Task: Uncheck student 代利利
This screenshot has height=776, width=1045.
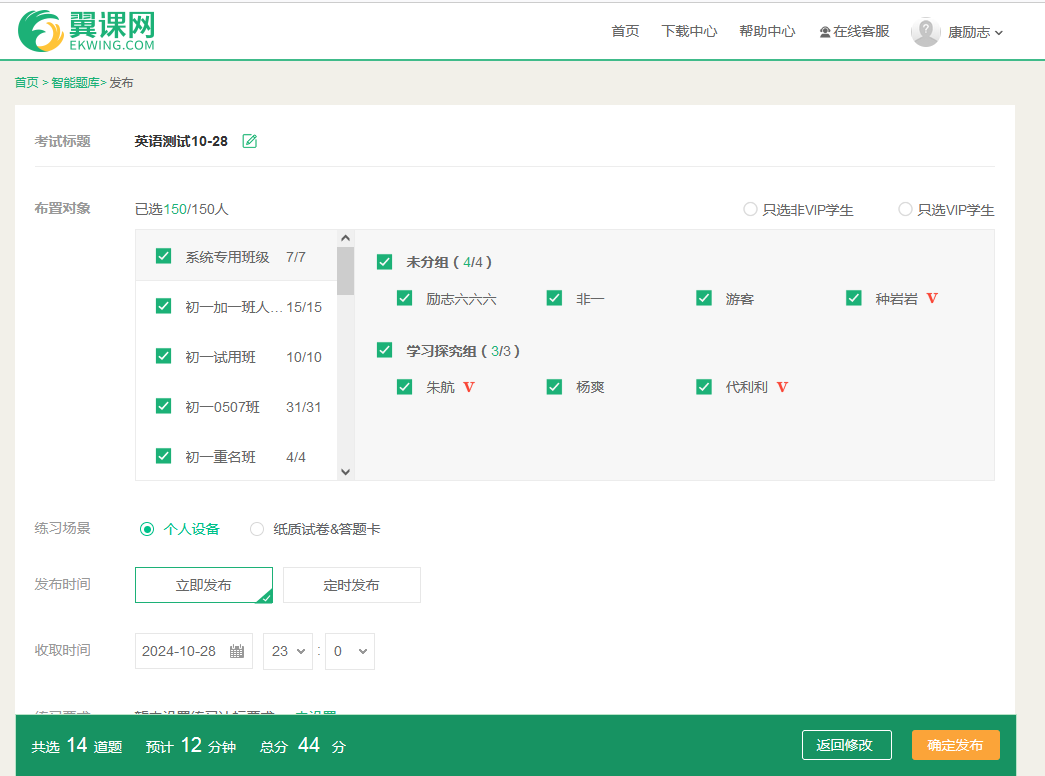Action: [704, 387]
